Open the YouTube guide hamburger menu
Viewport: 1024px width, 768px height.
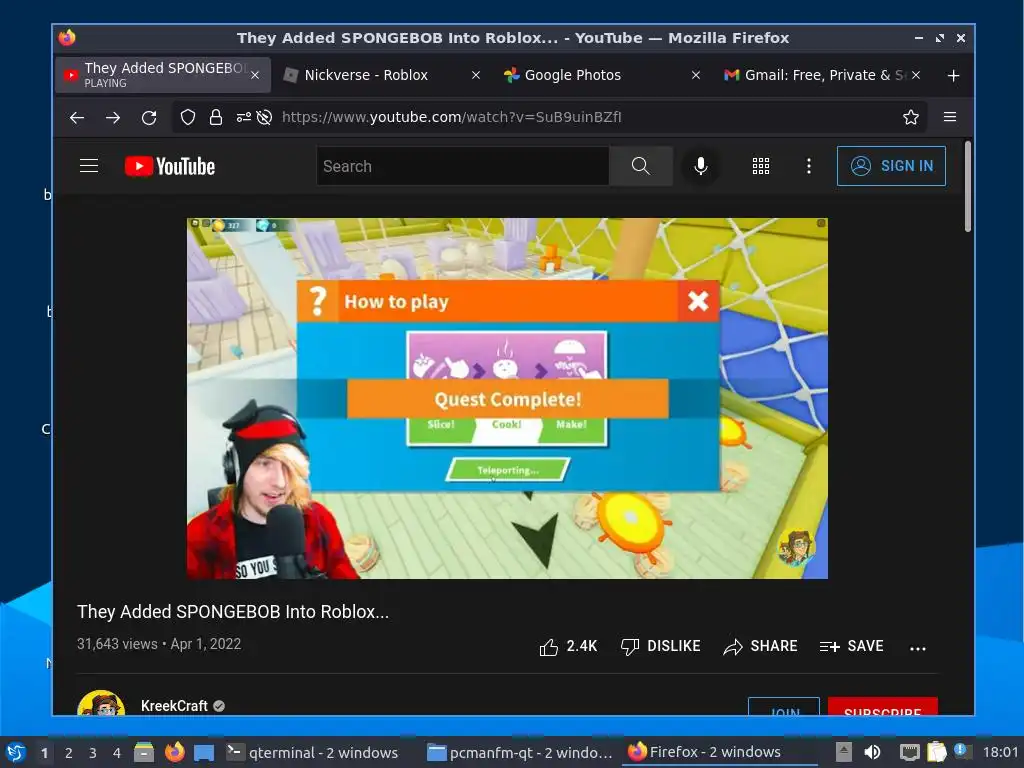point(89,166)
